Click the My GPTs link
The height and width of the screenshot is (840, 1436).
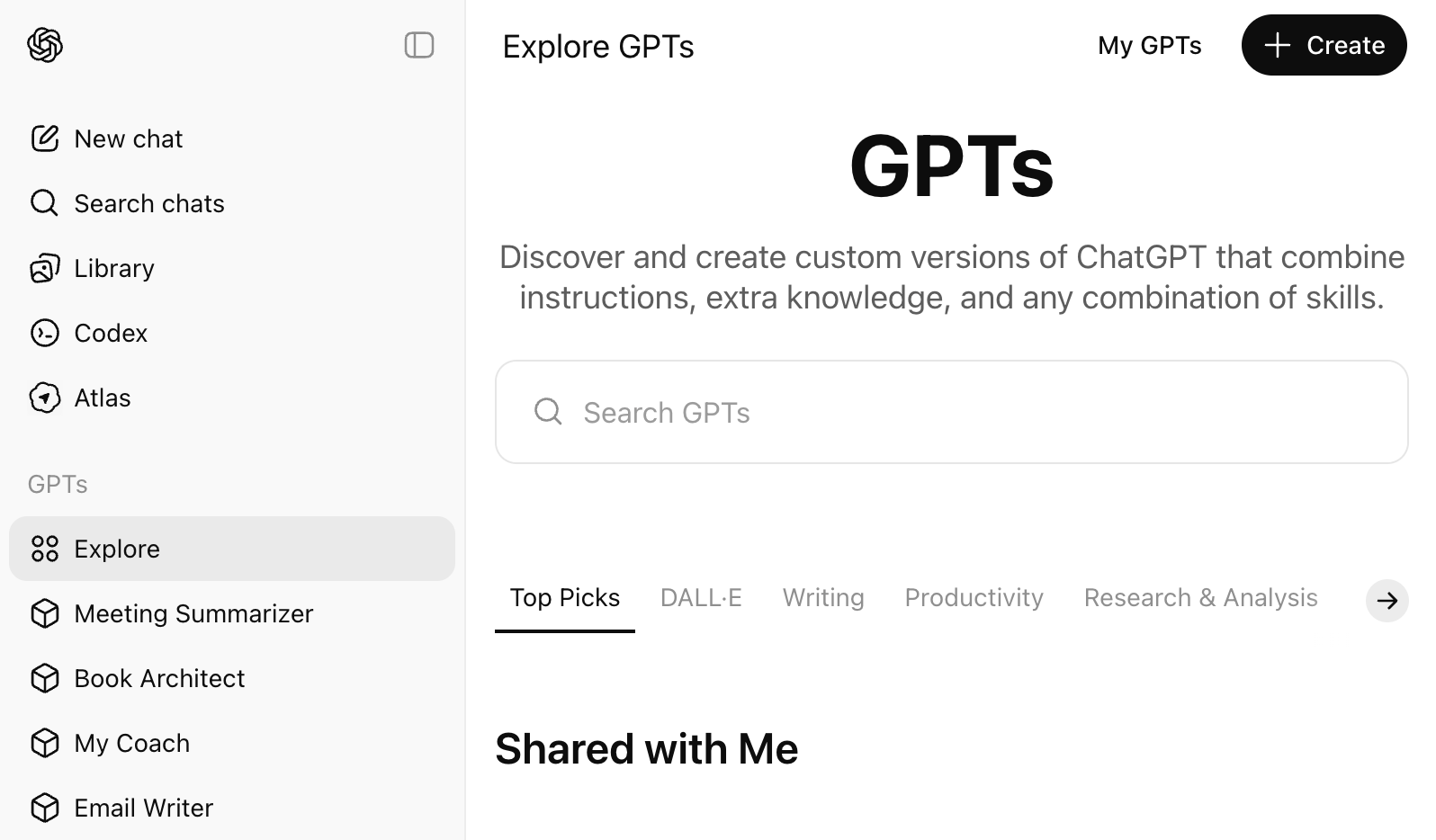1149,46
